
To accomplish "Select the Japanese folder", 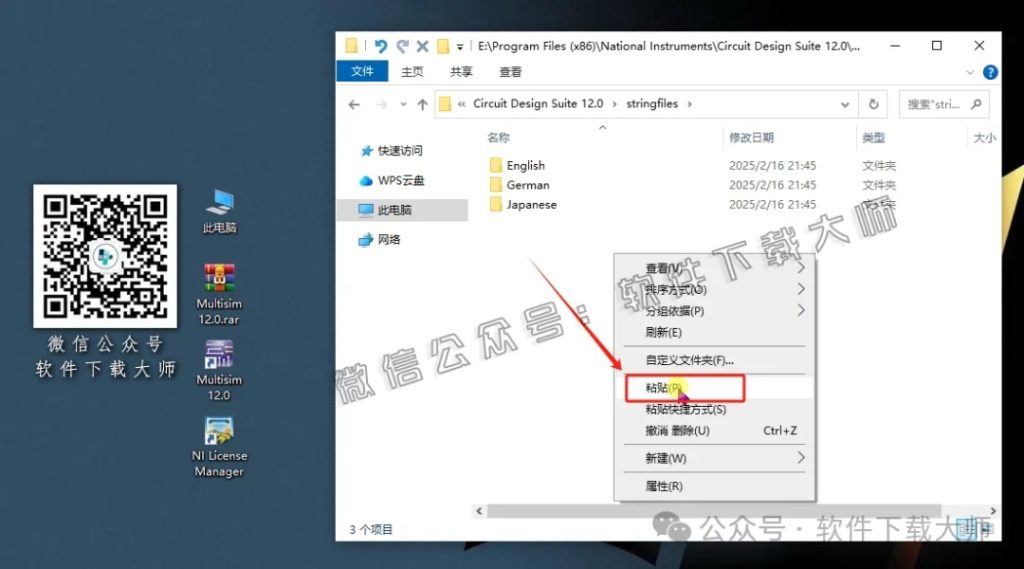I will [532, 204].
